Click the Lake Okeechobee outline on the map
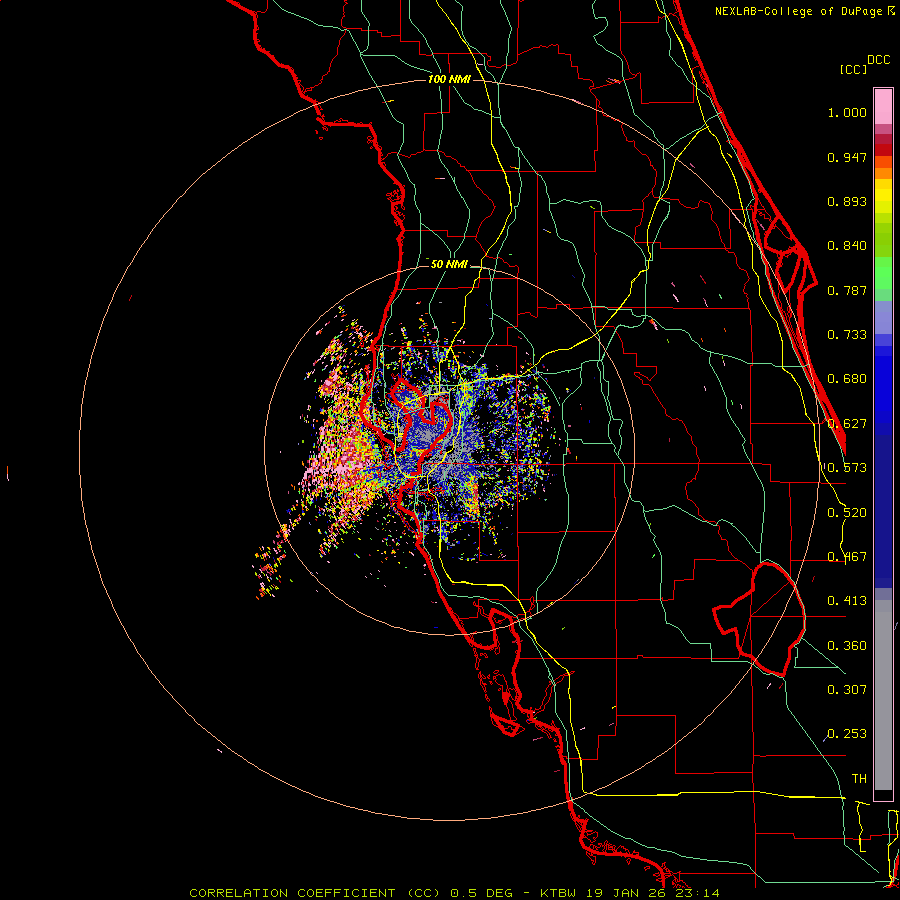 (x=759, y=620)
